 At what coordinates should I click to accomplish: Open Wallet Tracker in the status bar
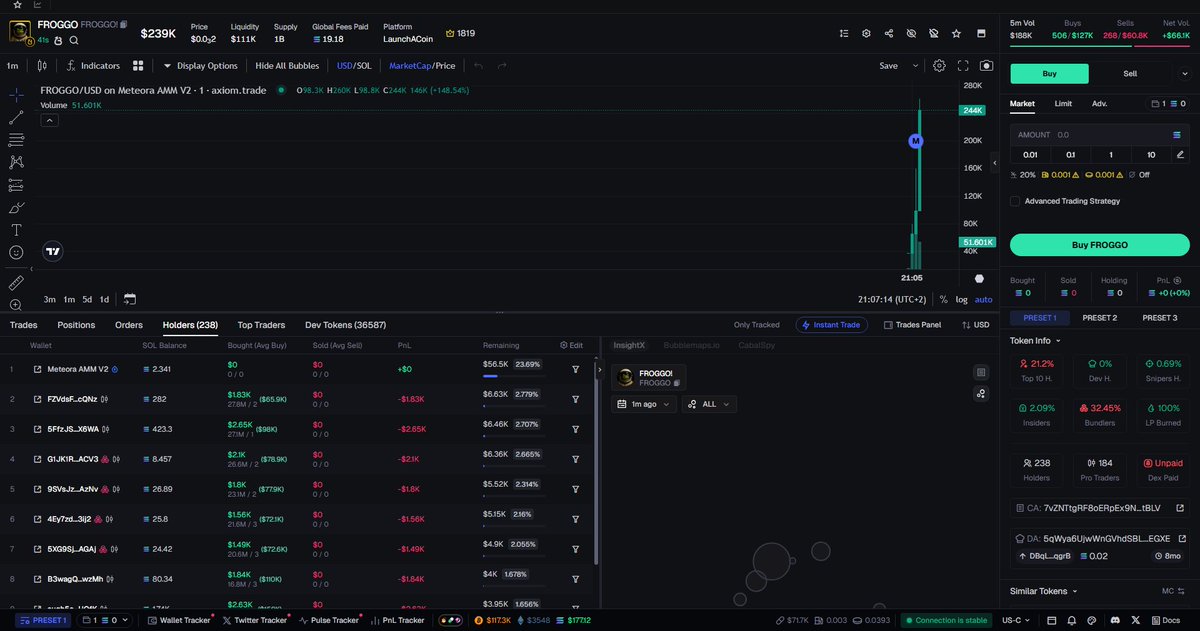179,620
